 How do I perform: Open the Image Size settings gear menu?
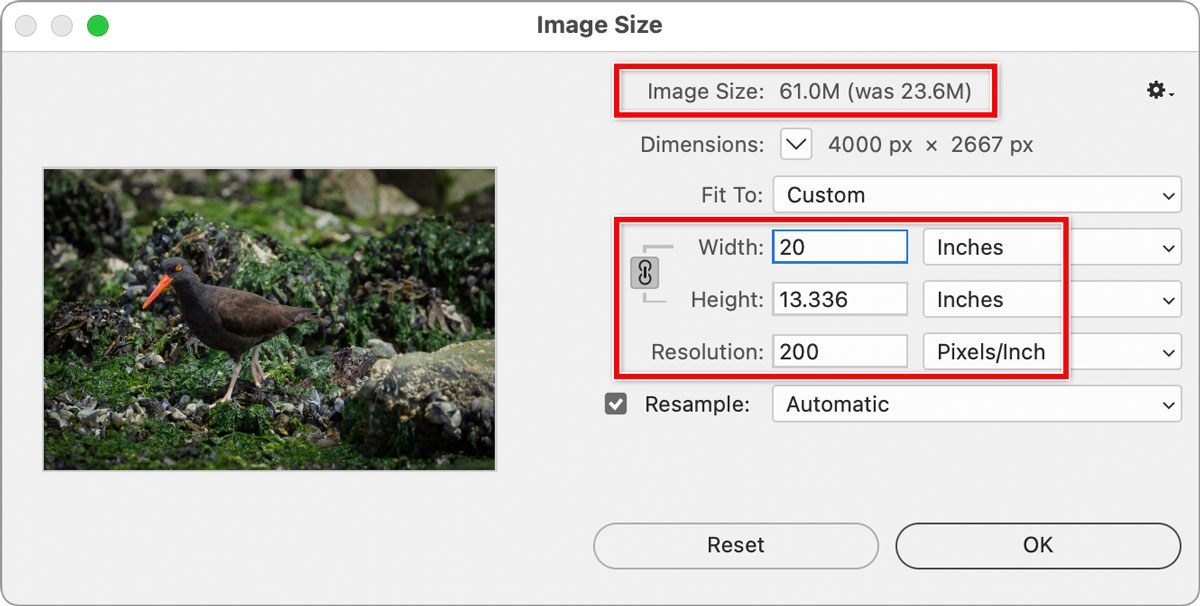click(x=1158, y=90)
